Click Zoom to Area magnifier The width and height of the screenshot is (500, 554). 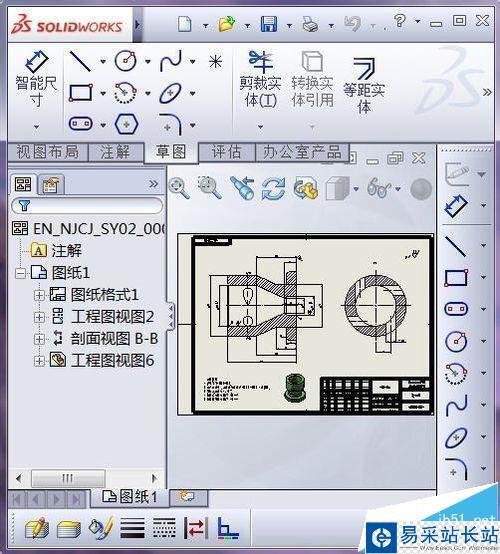point(210,187)
